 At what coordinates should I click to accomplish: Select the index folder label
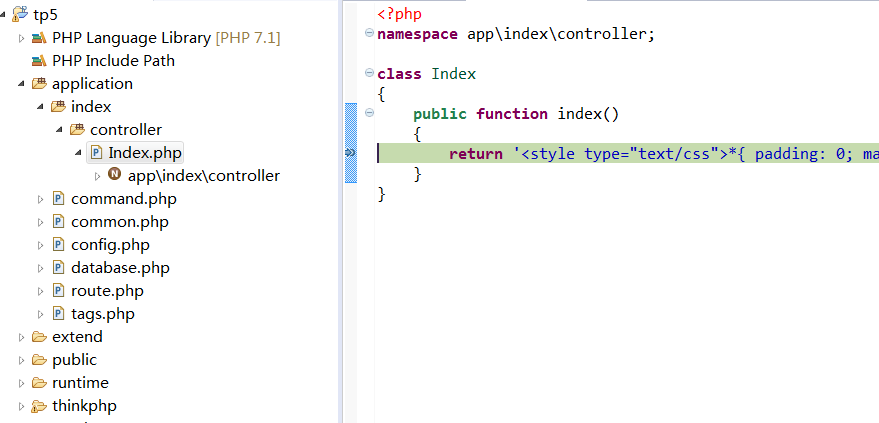point(91,107)
